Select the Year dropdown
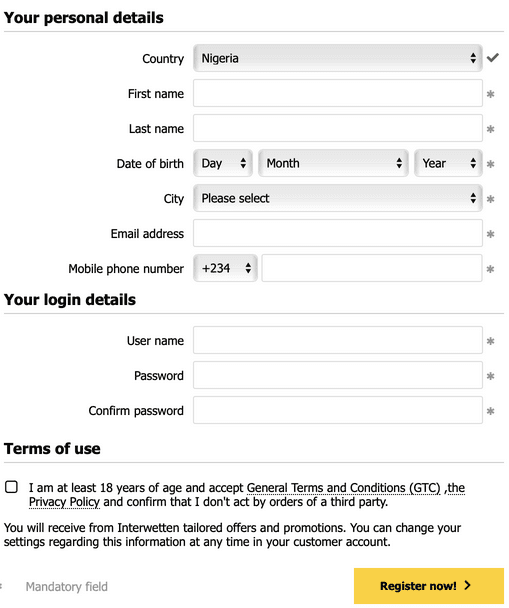Screen dimensions: 509x608 (x=448, y=163)
